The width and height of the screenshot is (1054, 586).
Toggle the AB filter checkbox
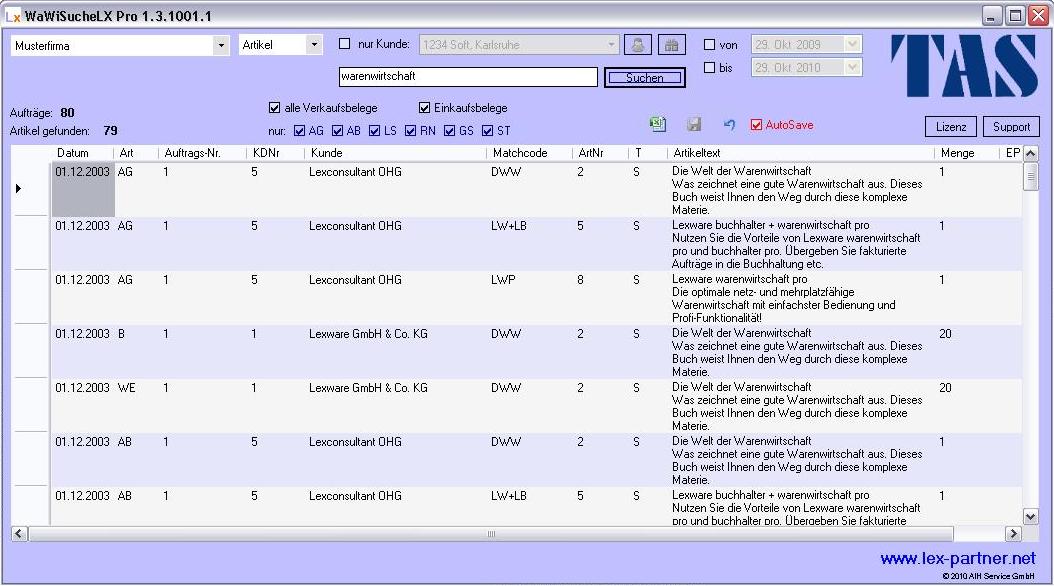337,130
